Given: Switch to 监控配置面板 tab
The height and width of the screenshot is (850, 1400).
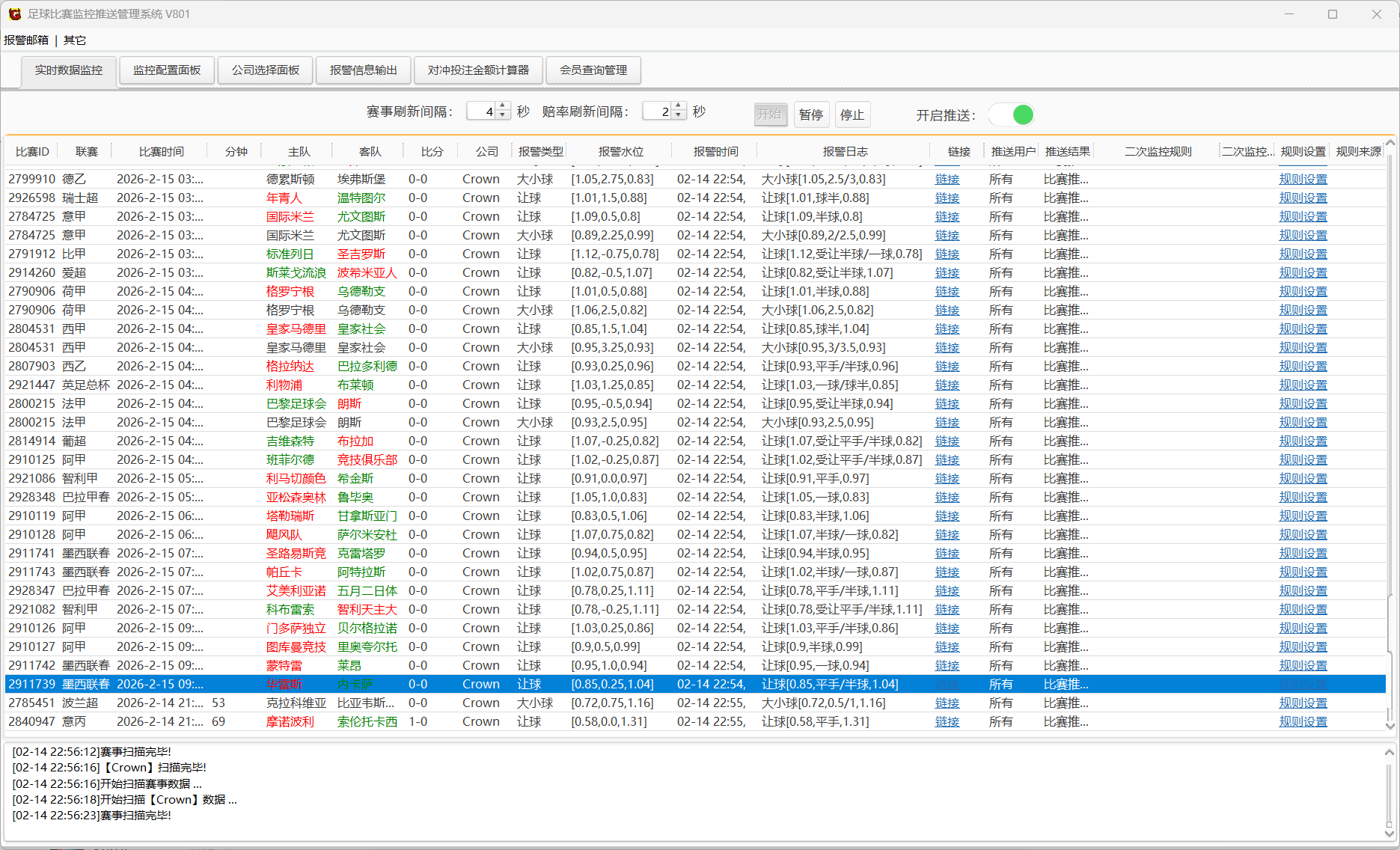Looking at the screenshot, I should click(167, 70).
